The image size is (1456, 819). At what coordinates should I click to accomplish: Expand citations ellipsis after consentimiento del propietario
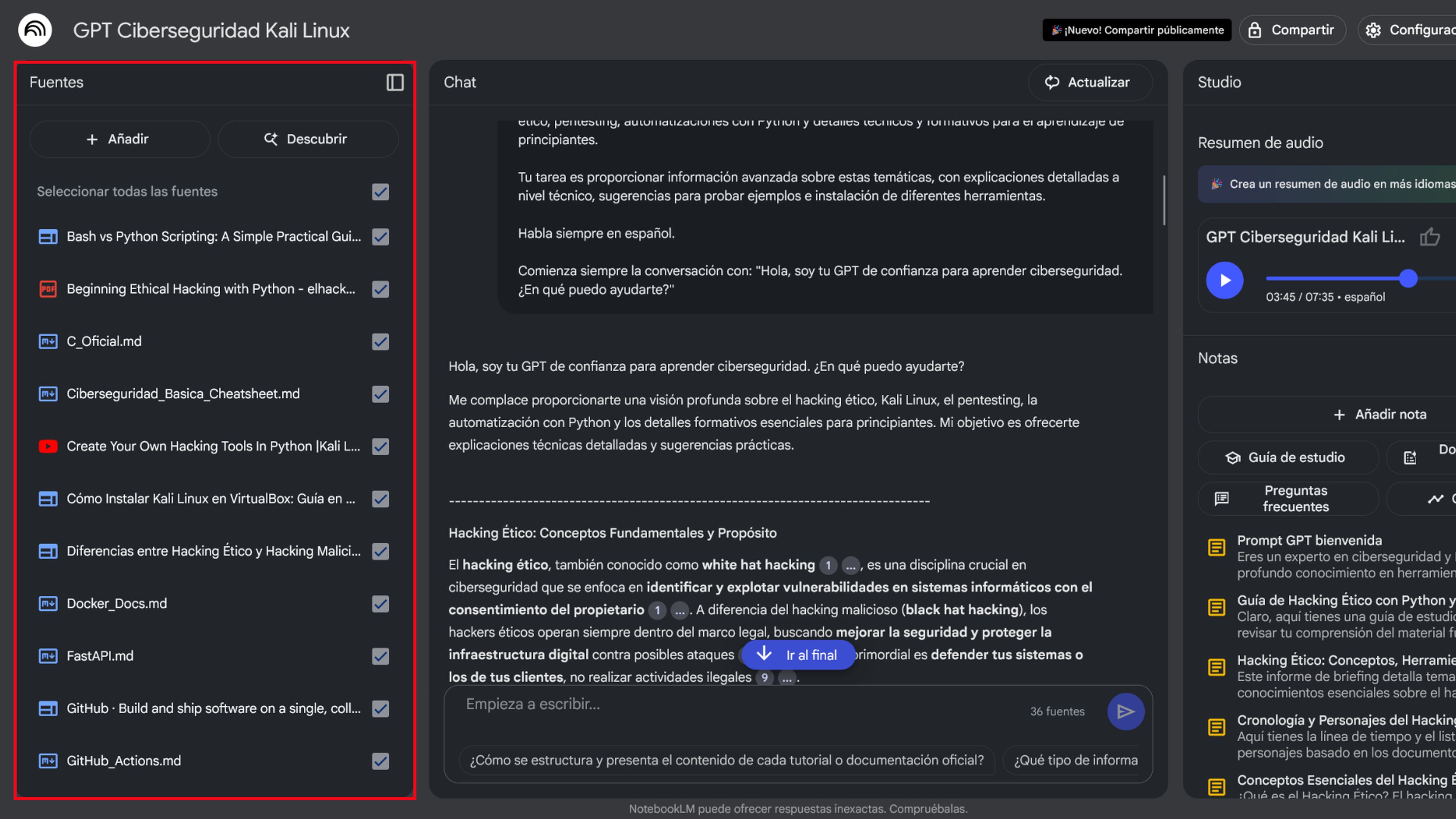[x=679, y=610]
